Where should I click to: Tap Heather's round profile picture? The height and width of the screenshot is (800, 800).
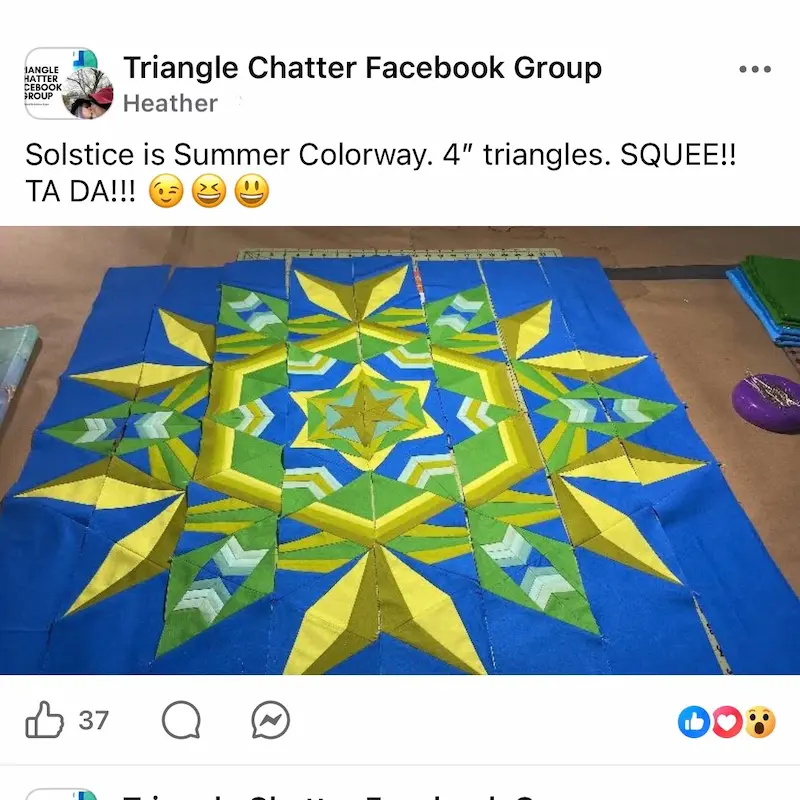click(x=88, y=93)
